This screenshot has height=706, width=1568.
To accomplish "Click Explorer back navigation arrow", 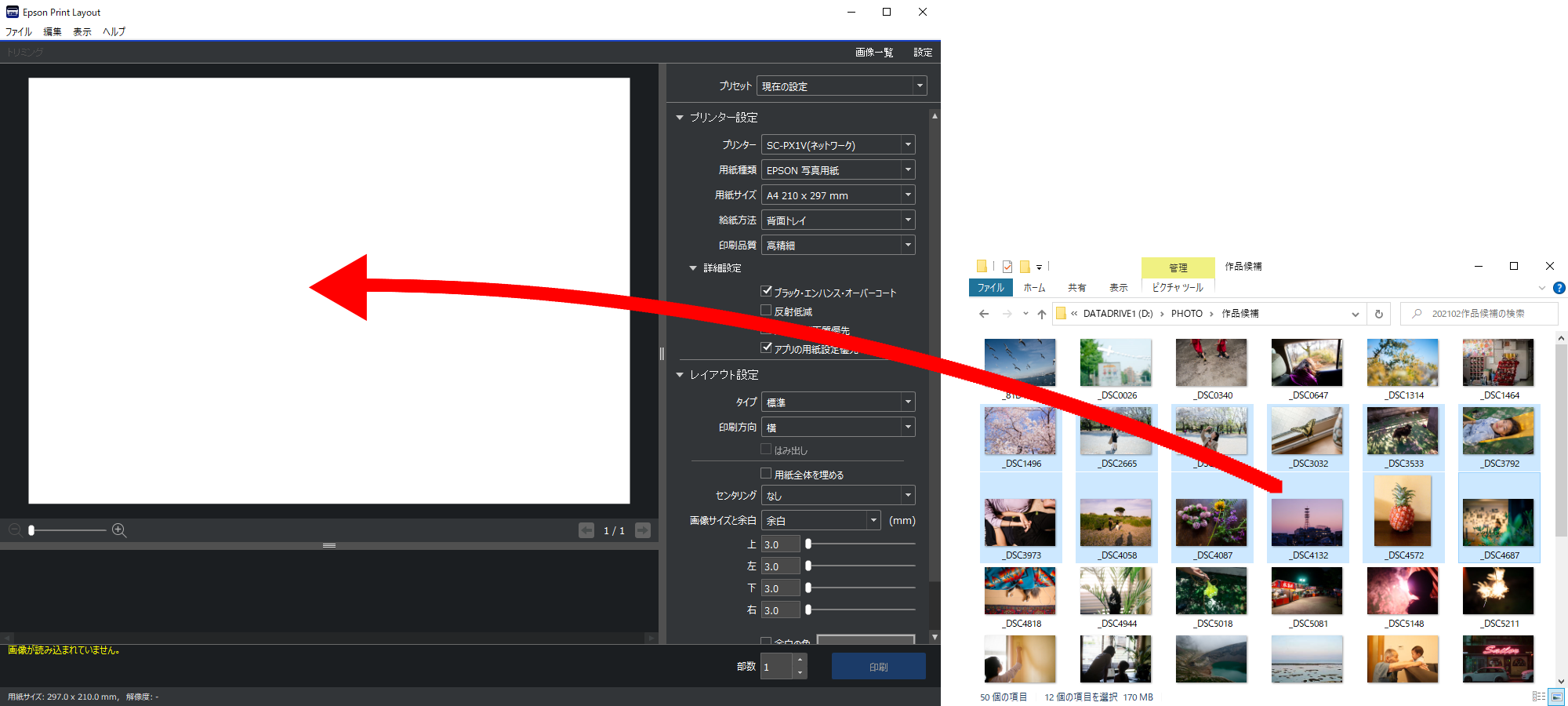I will click(984, 314).
